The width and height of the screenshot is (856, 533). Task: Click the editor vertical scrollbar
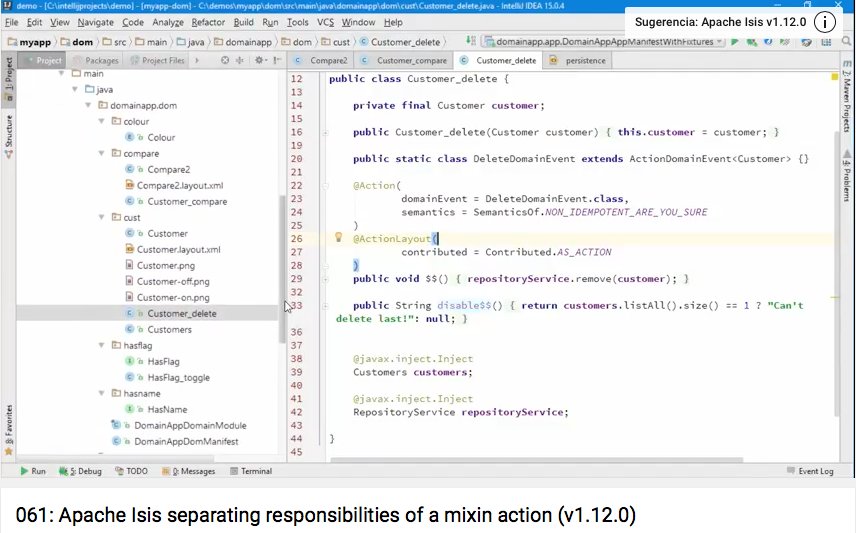tap(836, 273)
